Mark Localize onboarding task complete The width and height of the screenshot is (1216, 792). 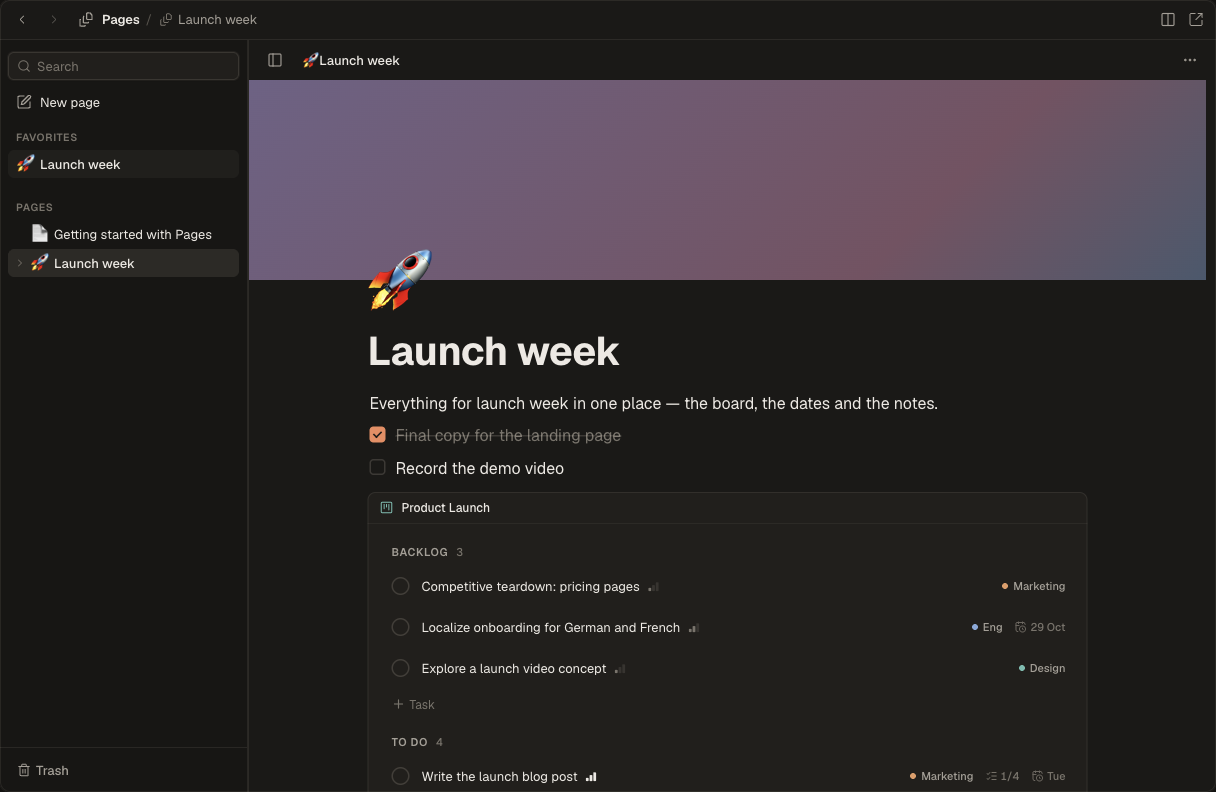click(400, 627)
